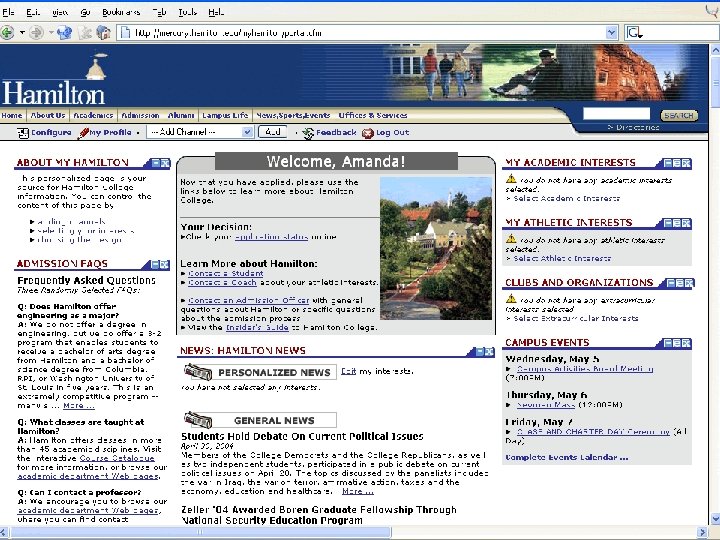Click the site search input field
Screen dimensions: 720x540
click(616, 114)
